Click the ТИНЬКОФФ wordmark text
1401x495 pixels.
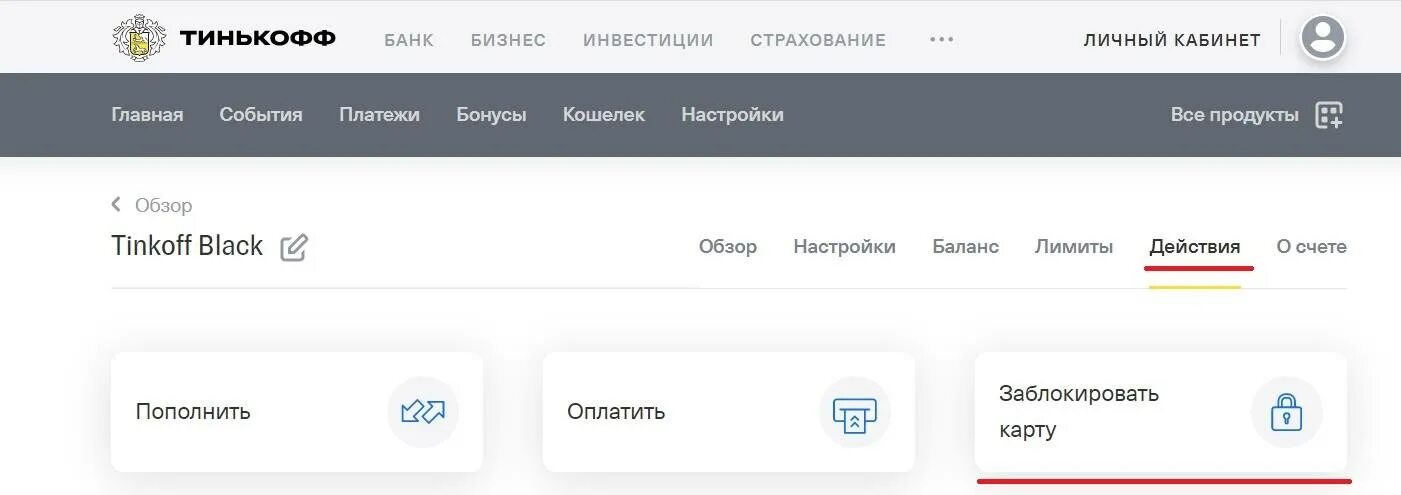pyautogui.click(x=258, y=38)
